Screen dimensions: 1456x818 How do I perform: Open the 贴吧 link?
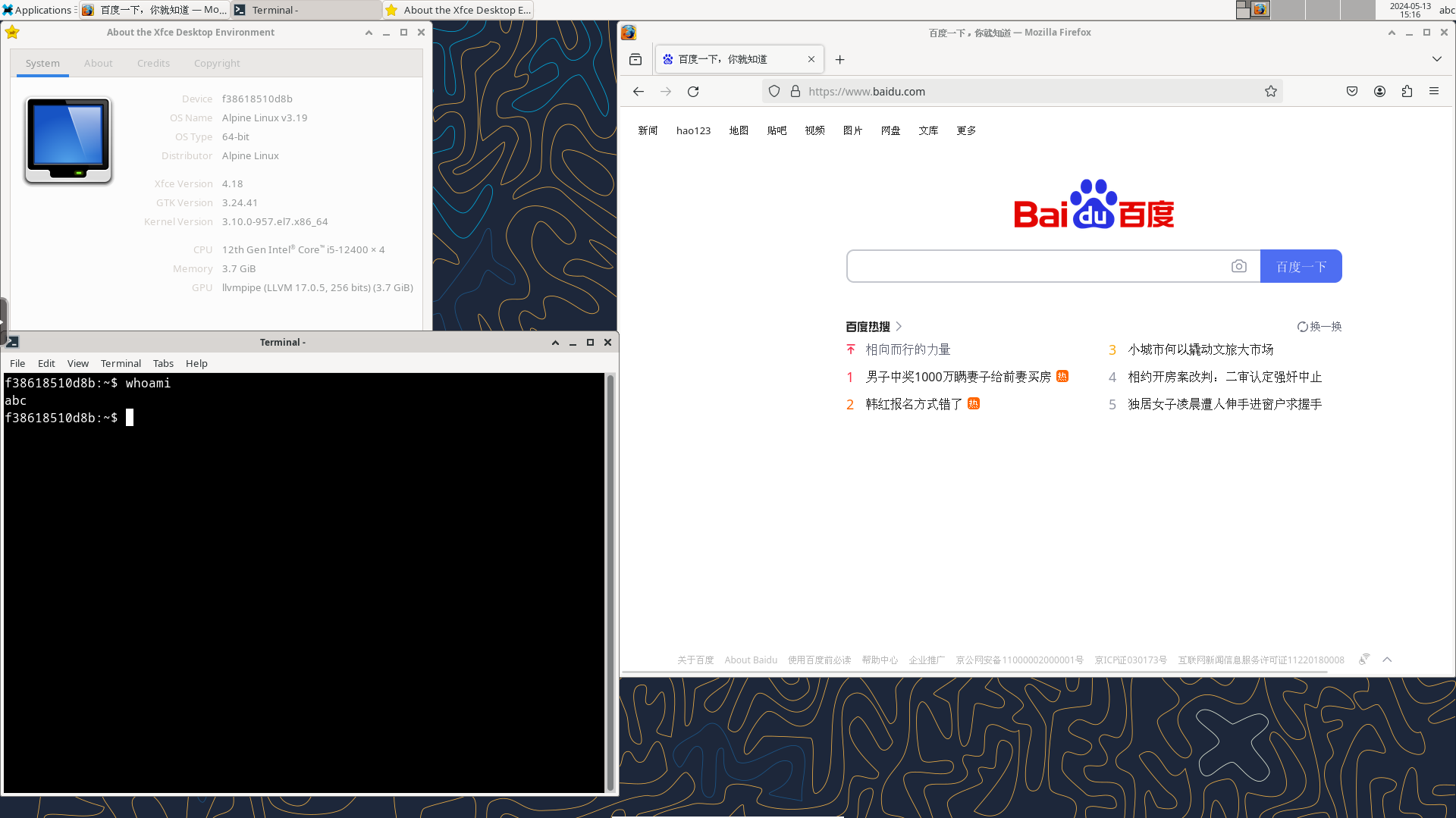(x=777, y=130)
